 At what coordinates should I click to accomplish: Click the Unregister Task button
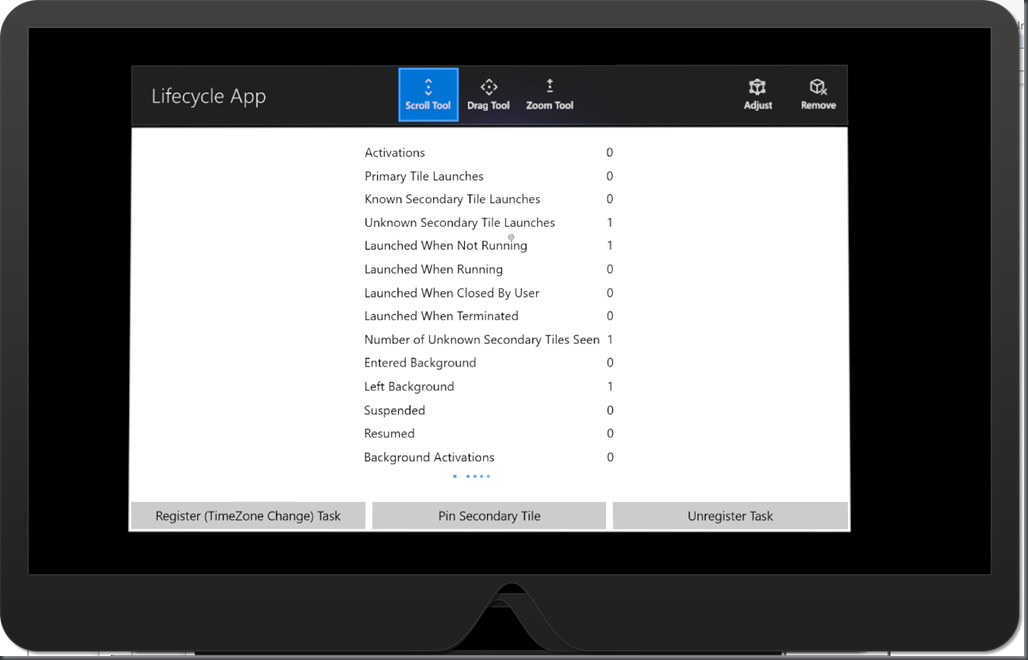[x=730, y=516]
